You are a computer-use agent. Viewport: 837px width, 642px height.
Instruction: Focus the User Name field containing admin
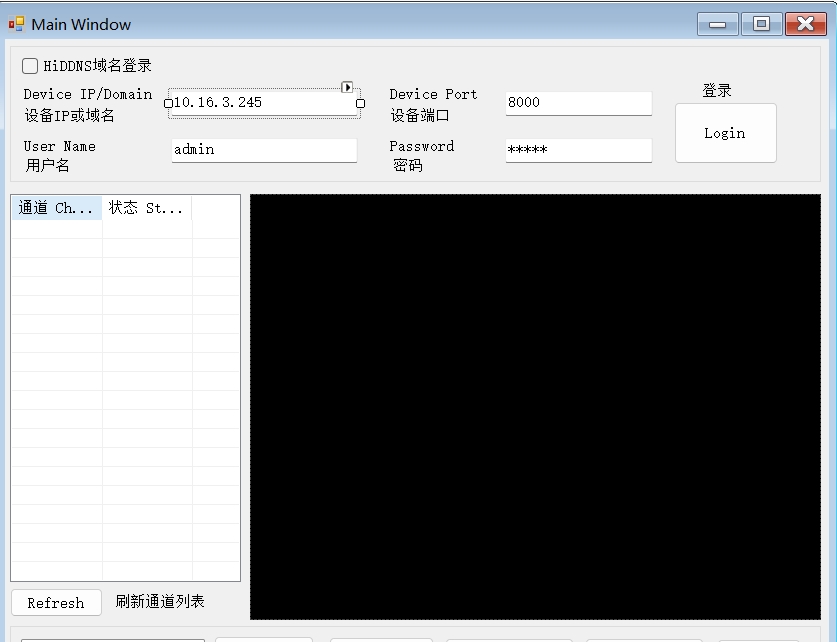coord(264,150)
